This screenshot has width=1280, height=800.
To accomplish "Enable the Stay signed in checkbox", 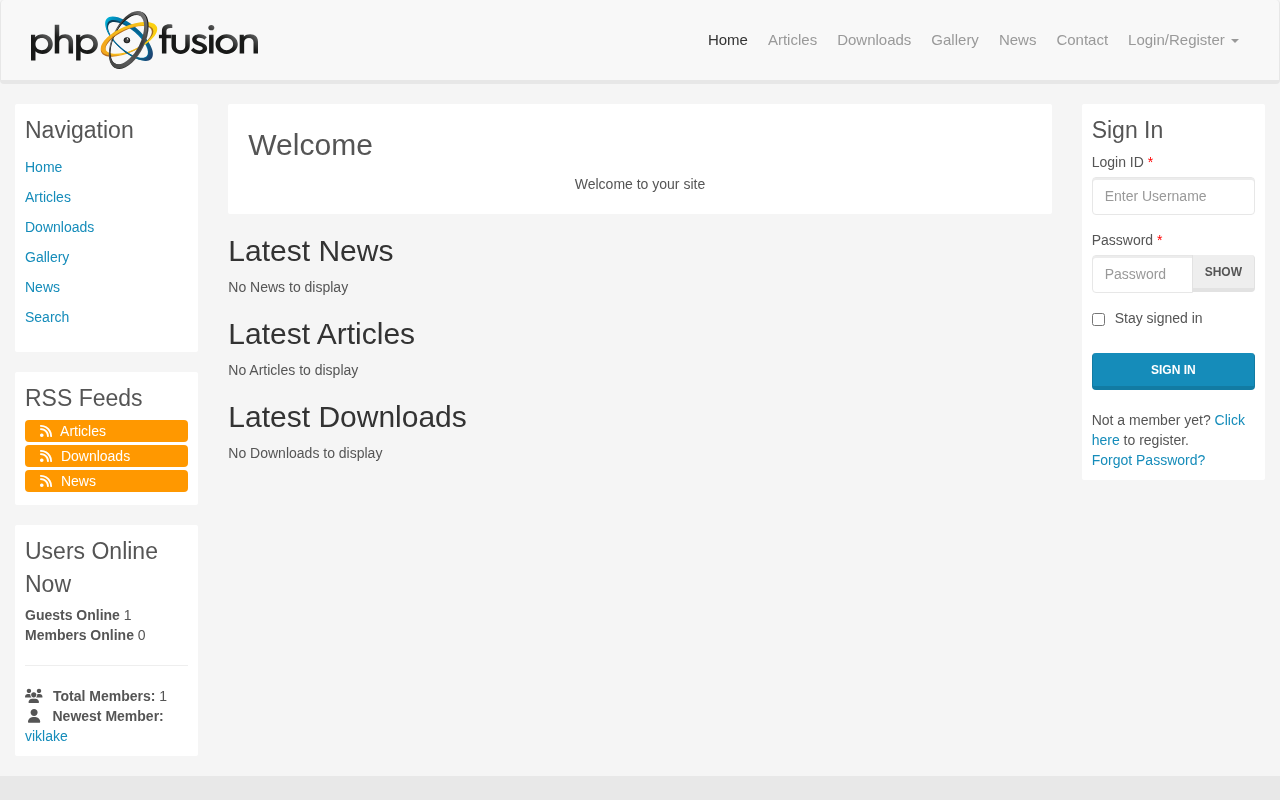I will coord(1098,320).
